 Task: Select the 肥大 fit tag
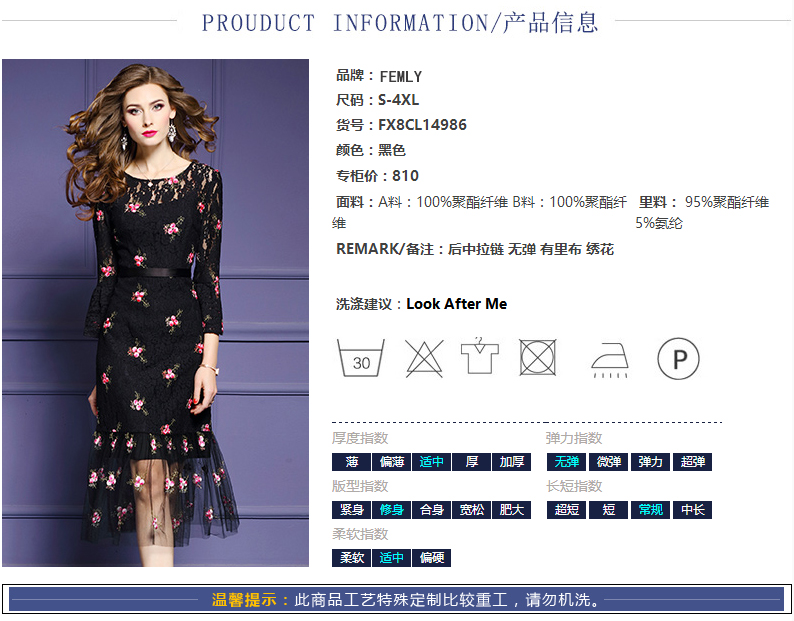click(x=511, y=510)
